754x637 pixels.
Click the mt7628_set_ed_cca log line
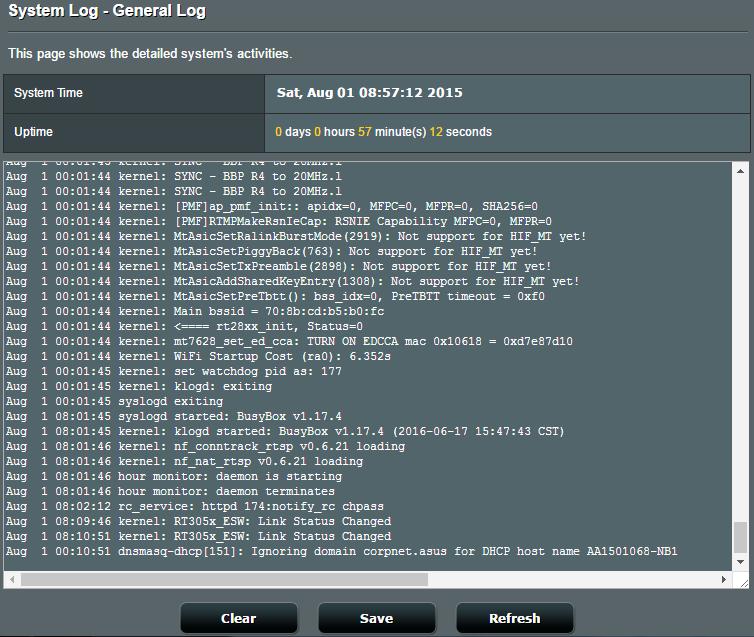289,341
